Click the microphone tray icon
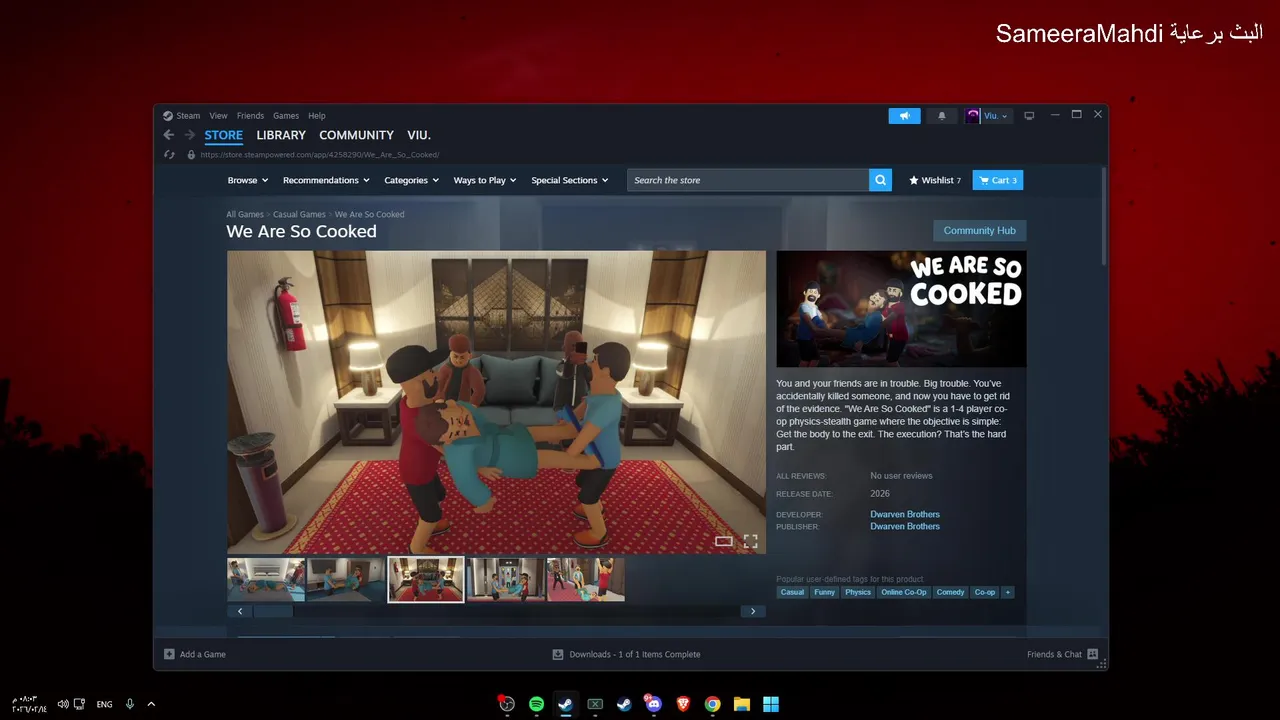1280x720 pixels. click(x=130, y=704)
